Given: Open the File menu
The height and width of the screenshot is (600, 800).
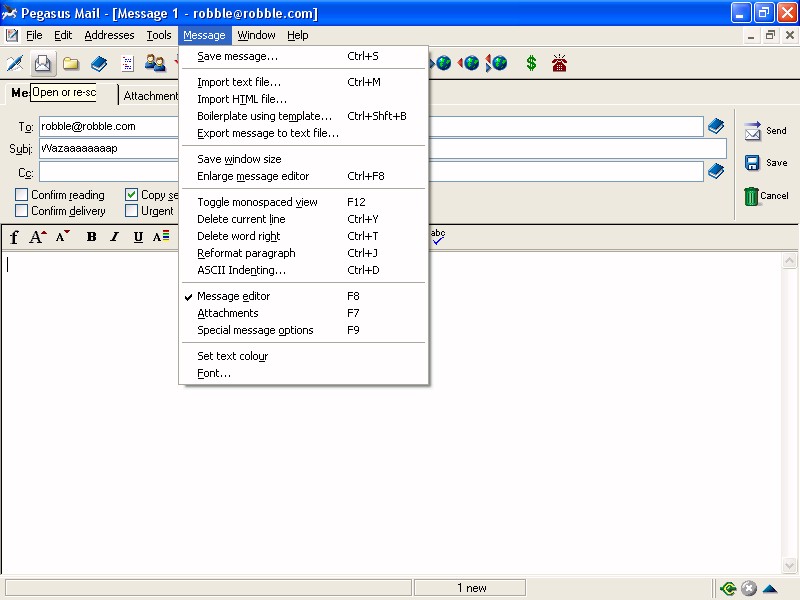Looking at the screenshot, I should [34, 35].
